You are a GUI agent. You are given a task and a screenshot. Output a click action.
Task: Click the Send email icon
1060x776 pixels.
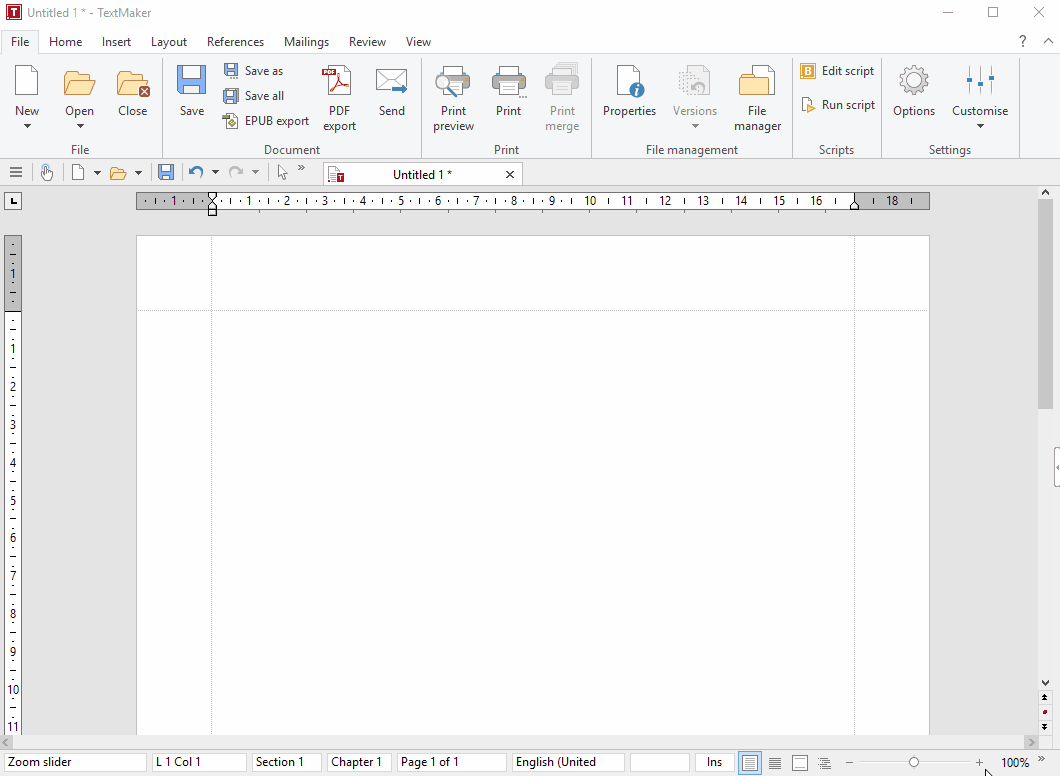391,94
